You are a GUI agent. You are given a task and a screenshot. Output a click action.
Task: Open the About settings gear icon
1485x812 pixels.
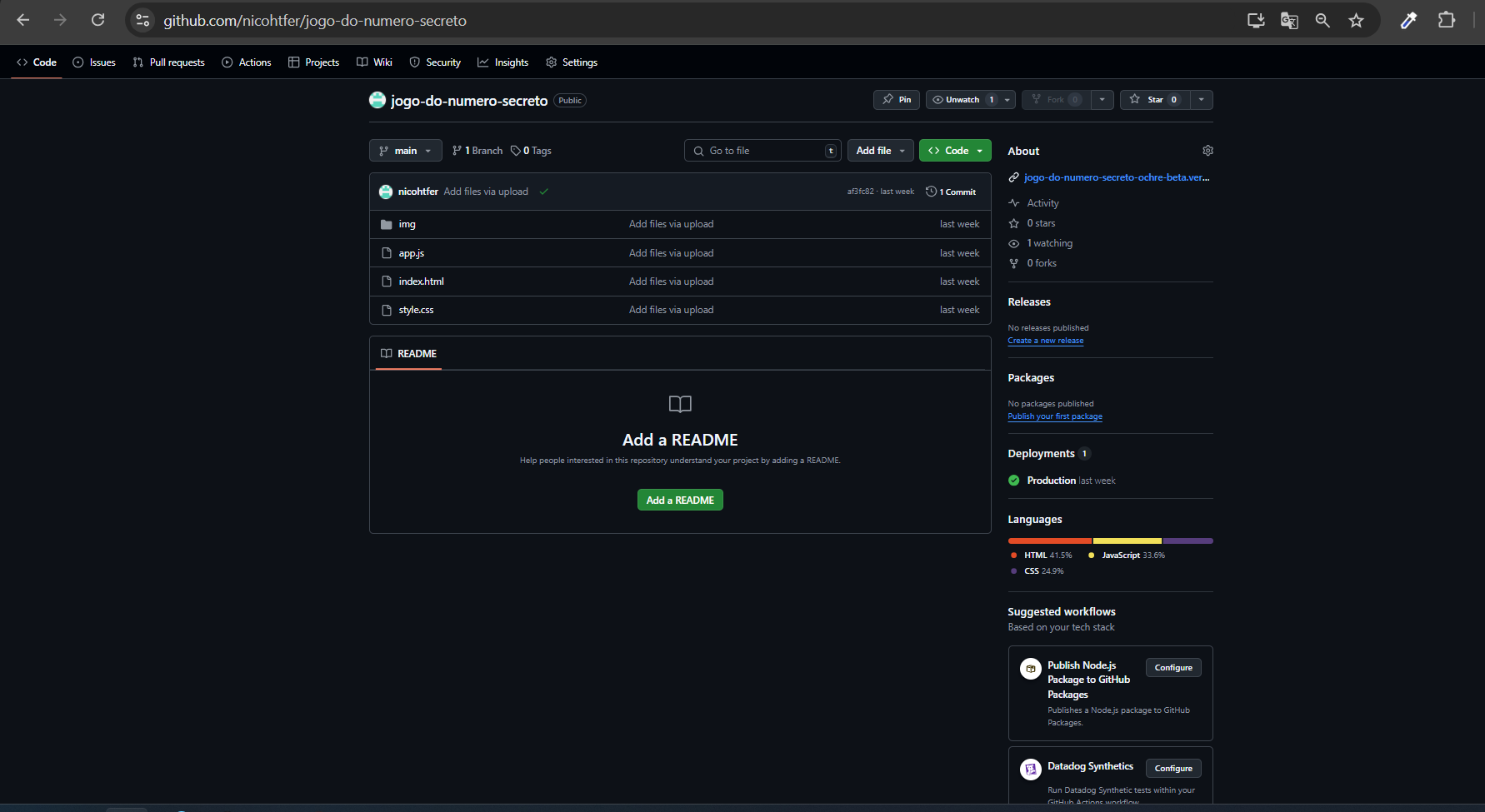[1207, 151]
